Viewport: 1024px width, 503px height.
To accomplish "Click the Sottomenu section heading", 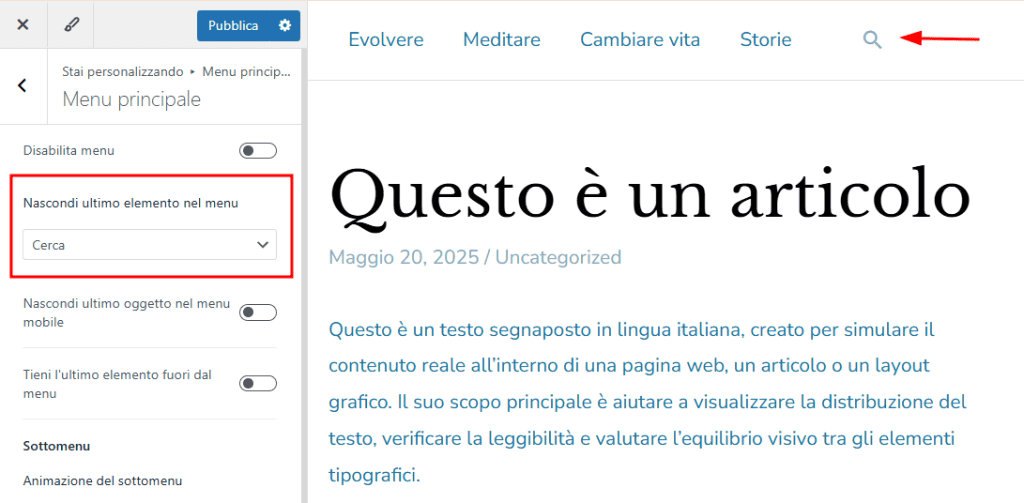I will [x=56, y=446].
